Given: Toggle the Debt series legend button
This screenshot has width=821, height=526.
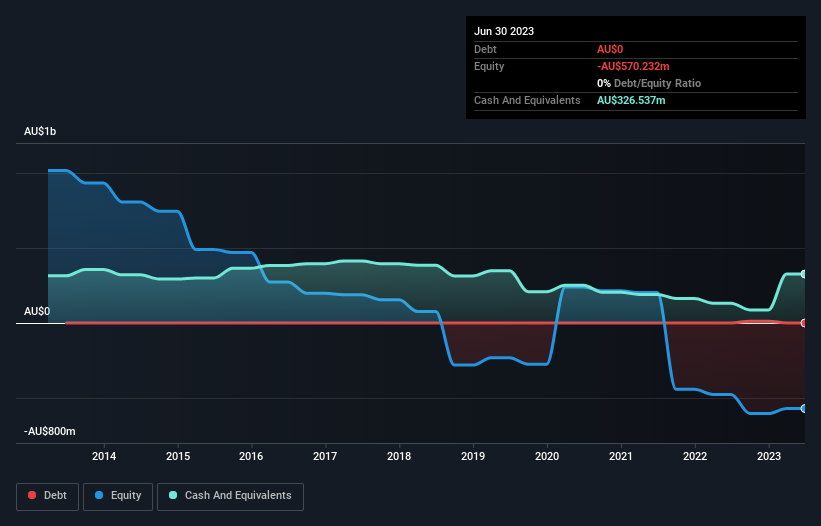Looking at the screenshot, I should click(x=47, y=496).
